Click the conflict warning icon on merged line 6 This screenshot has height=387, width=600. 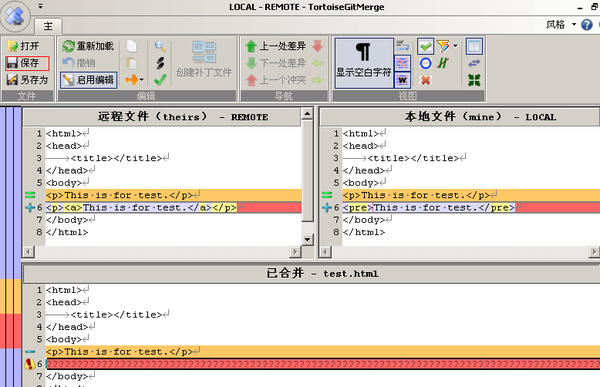pyautogui.click(x=29, y=364)
